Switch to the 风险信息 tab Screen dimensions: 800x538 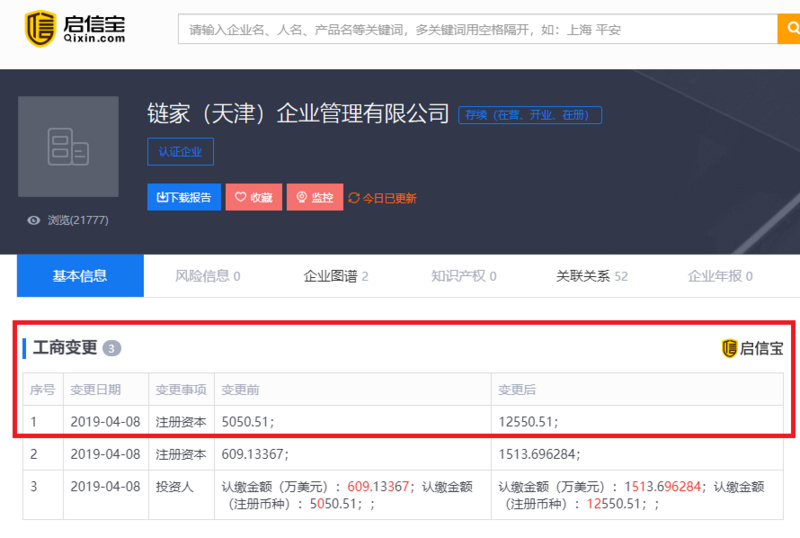208,276
